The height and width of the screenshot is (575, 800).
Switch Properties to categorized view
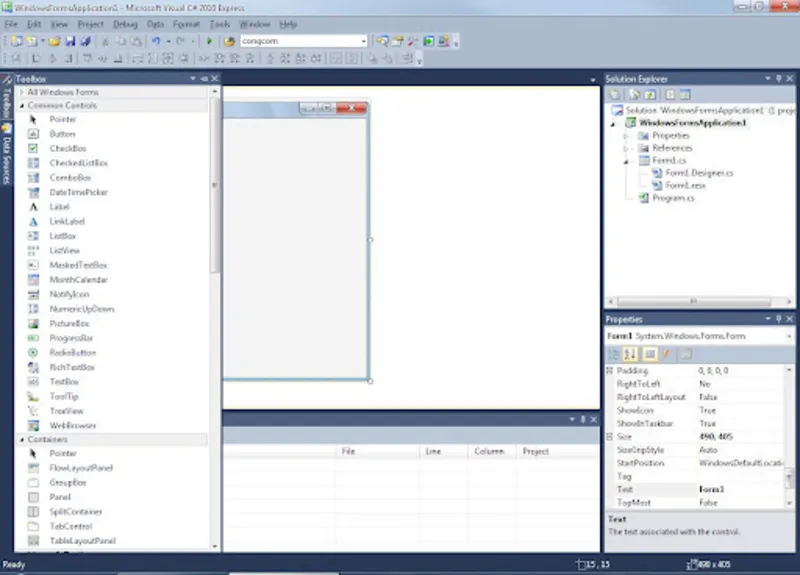pyautogui.click(x=614, y=354)
